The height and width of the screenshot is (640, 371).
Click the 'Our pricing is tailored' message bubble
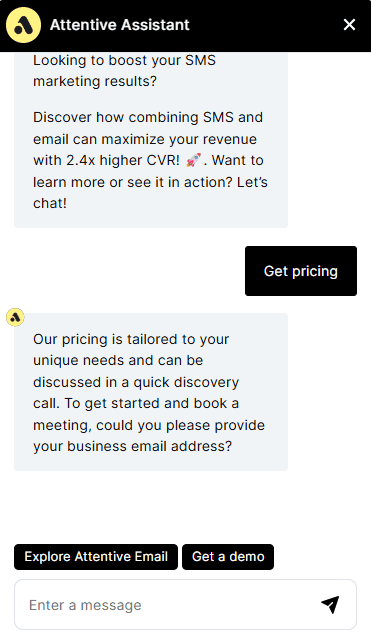tap(151, 392)
